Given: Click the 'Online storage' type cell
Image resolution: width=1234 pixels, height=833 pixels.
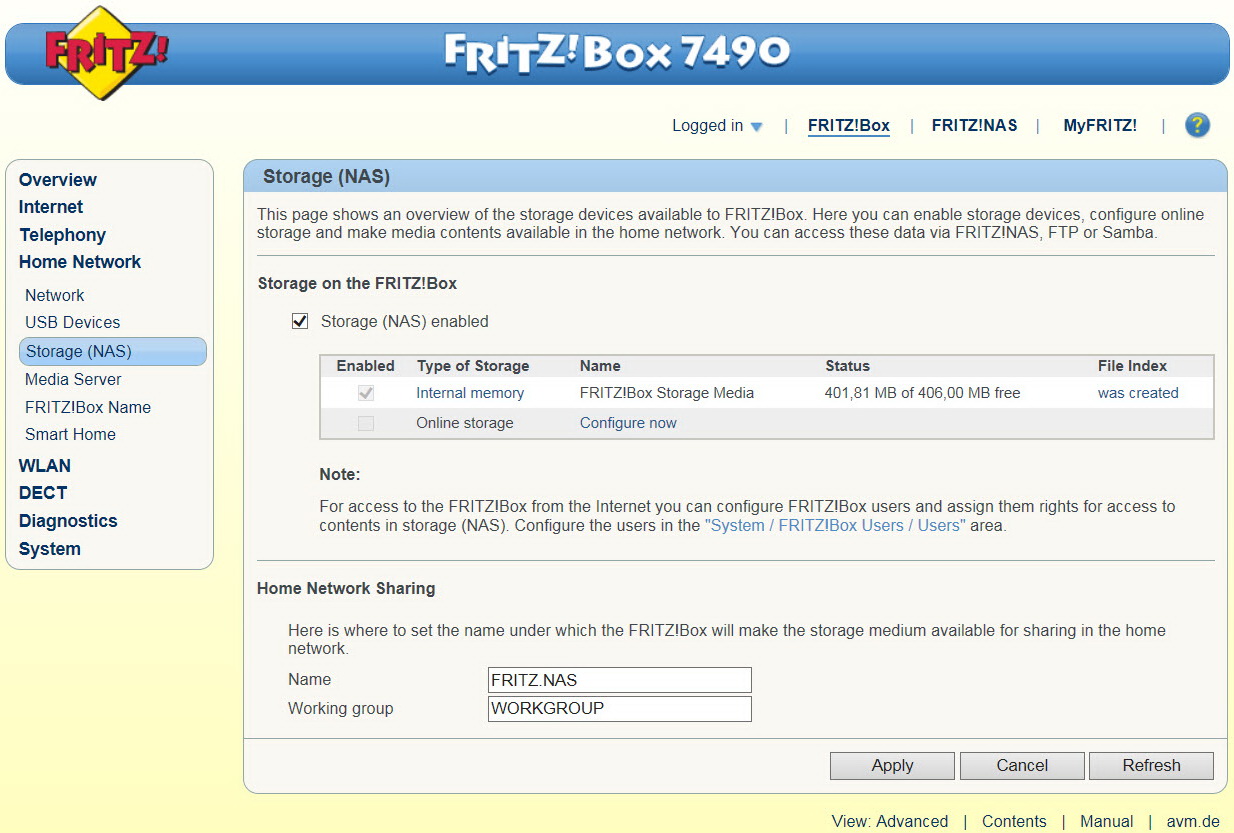Looking at the screenshot, I should [x=465, y=423].
